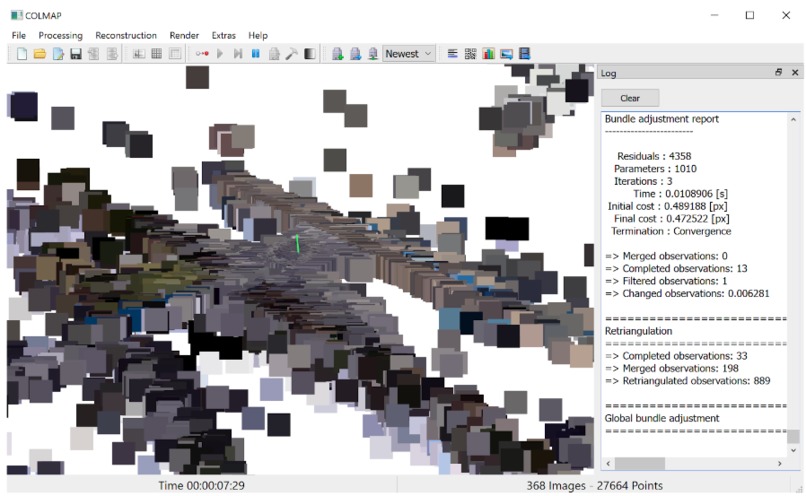Open Dense reconstruction half-shaded icon
The width and height of the screenshot is (806, 496).
[x=309, y=53]
